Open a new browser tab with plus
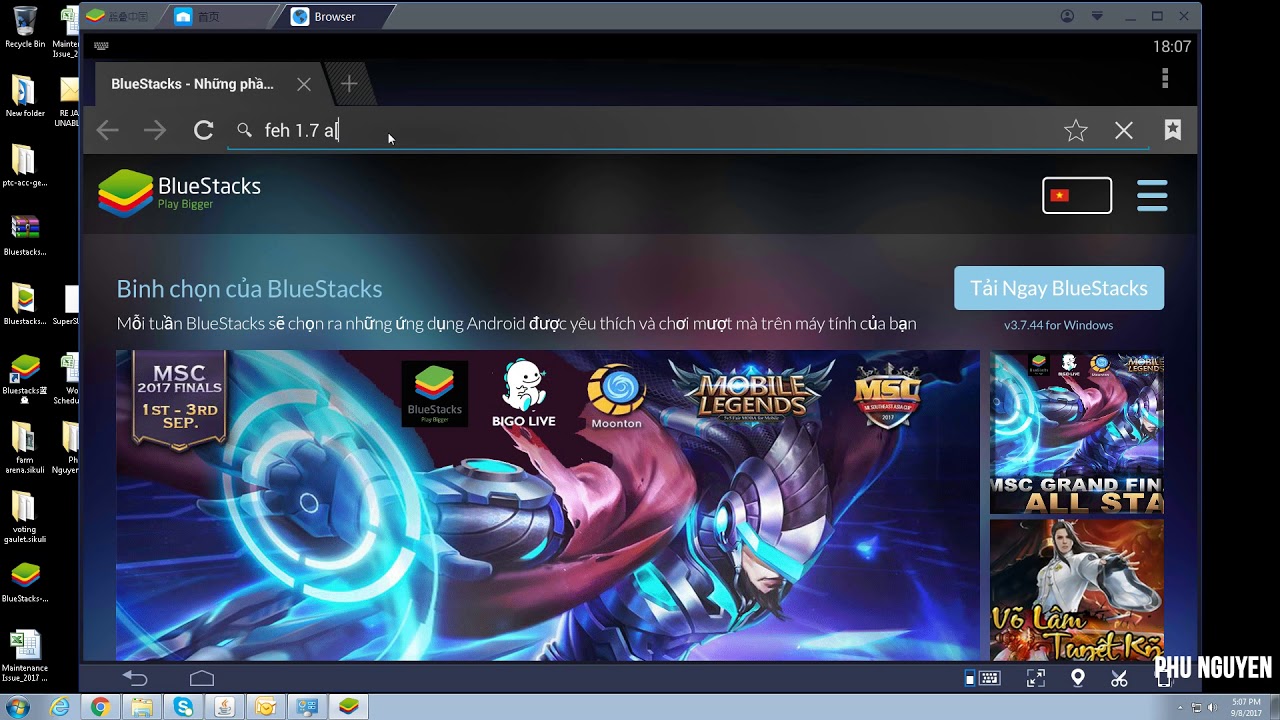This screenshot has width=1280, height=720. (349, 84)
